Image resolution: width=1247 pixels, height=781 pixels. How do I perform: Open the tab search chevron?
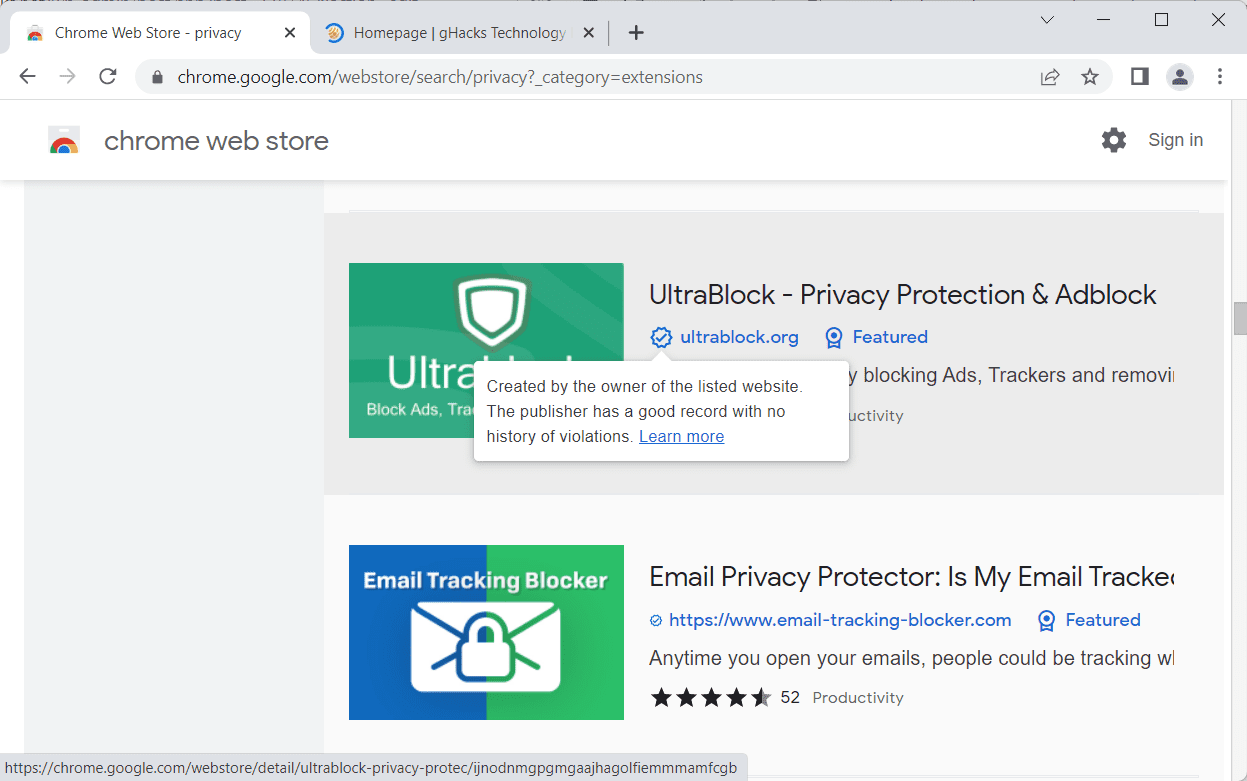(x=1047, y=19)
